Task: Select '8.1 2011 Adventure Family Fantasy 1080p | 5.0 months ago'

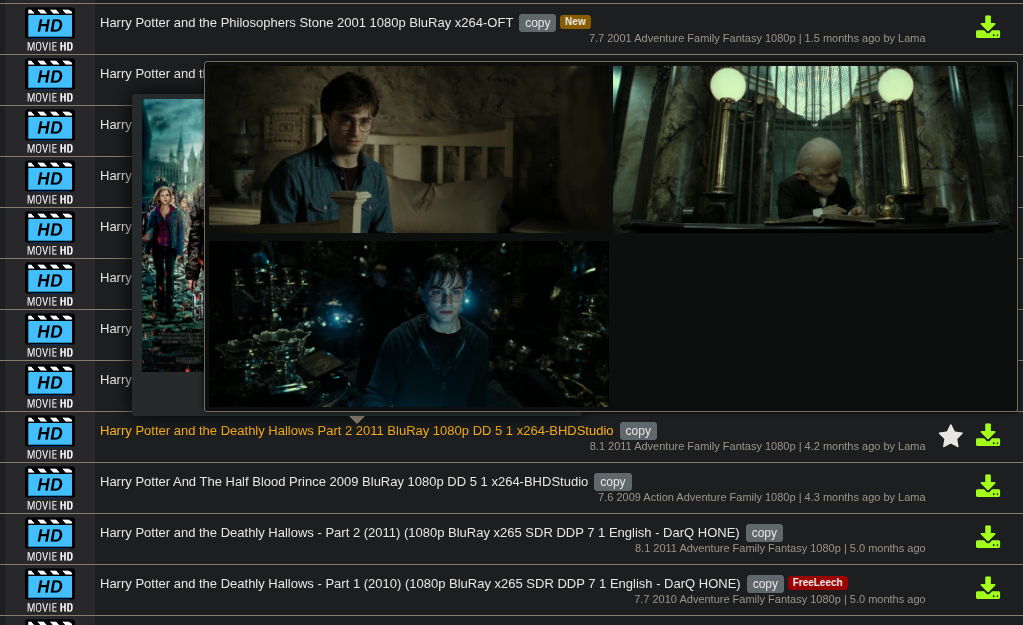Action: coord(780,548)
